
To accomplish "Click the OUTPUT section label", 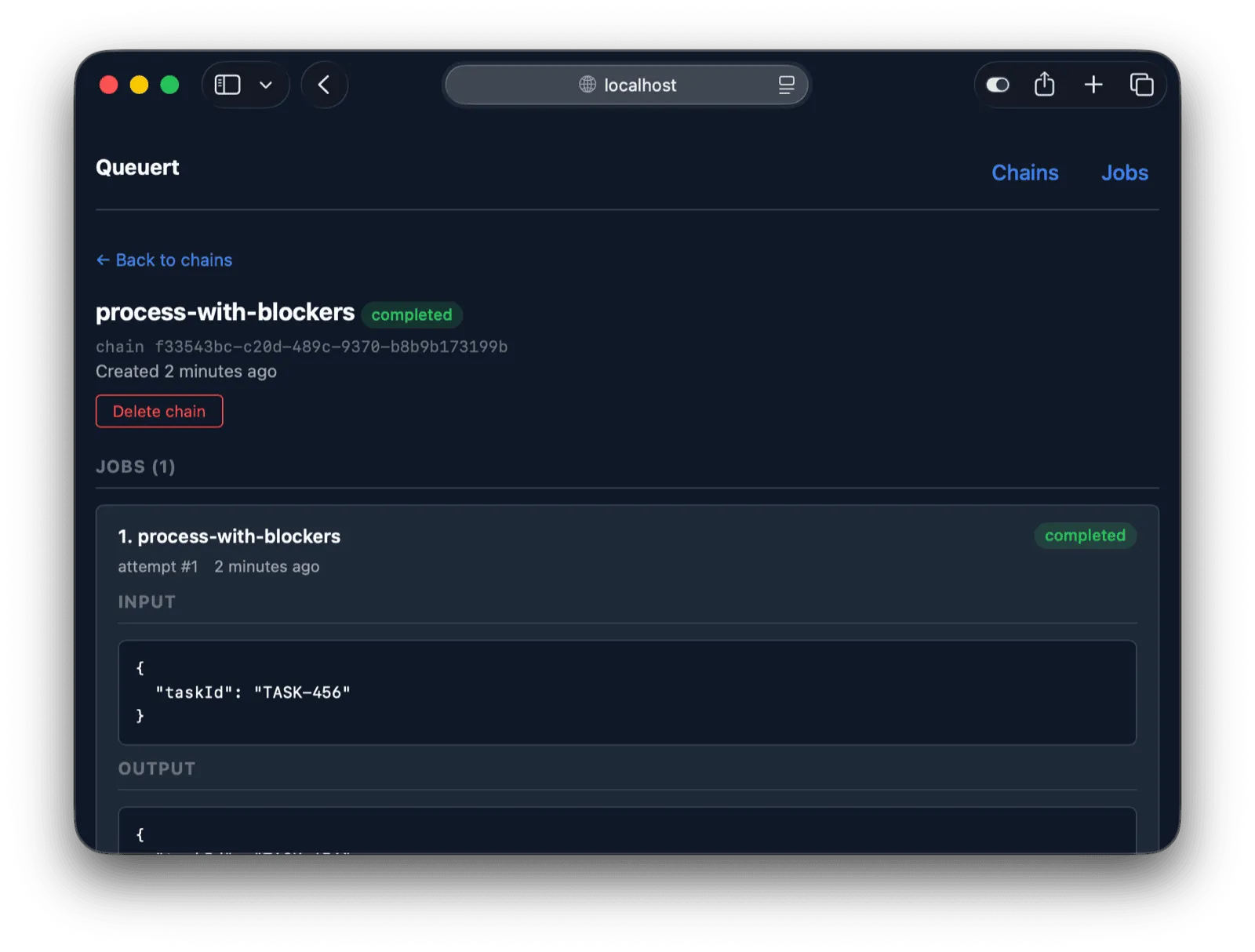I will click(x=157, y=769).
